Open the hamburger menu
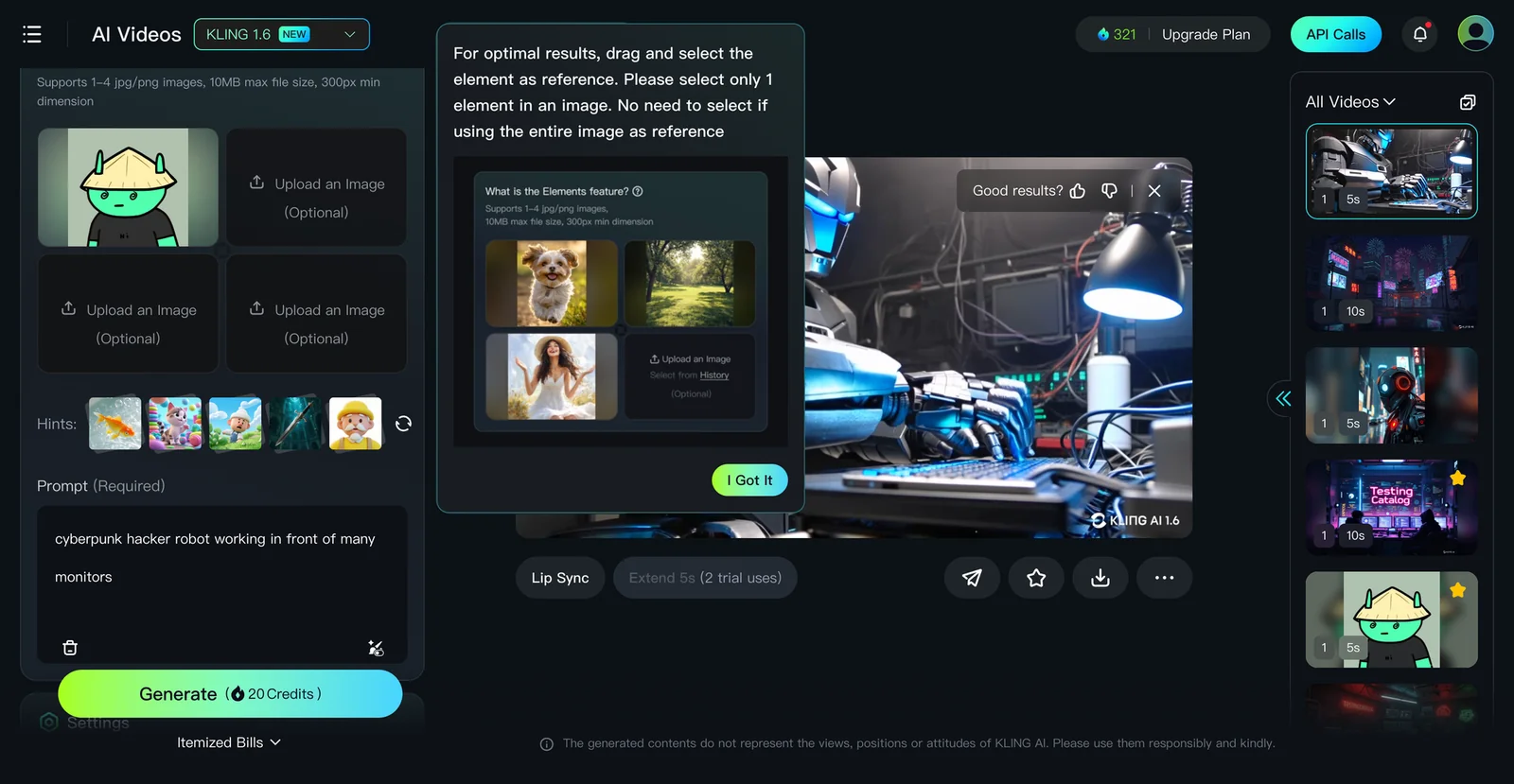 32,35
